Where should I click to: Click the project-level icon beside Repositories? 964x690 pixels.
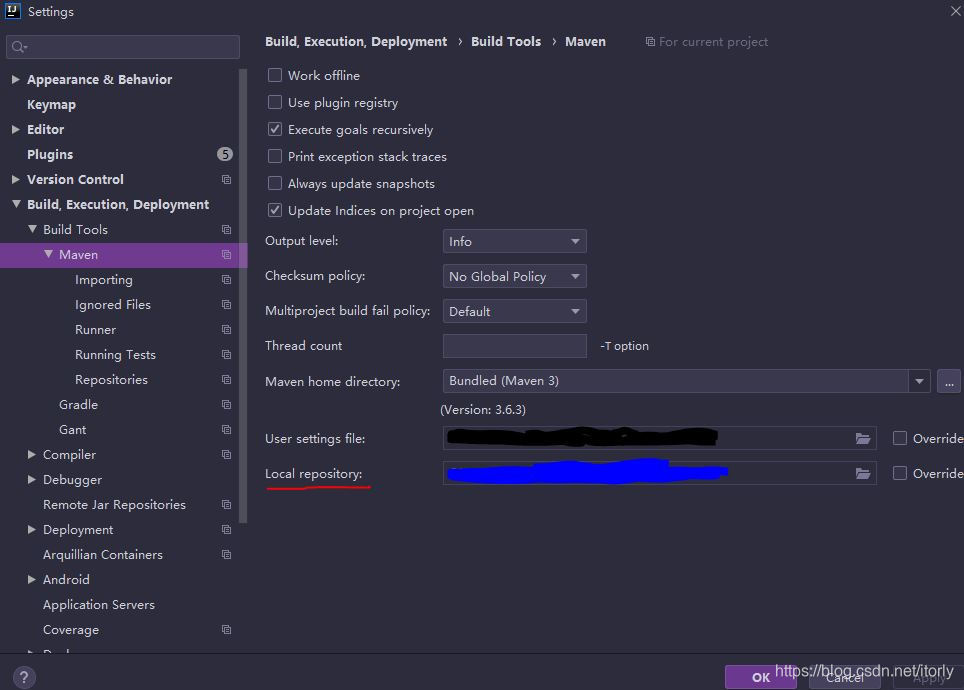pyautogui.click(x=226, y=379)
